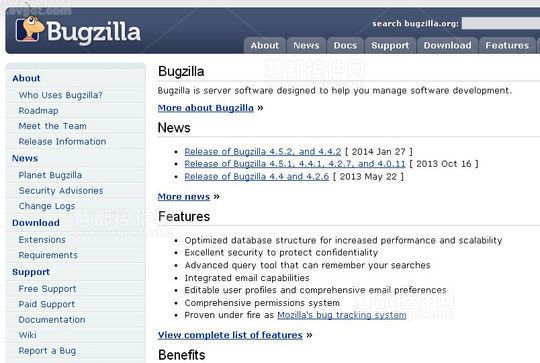The width and height of the screenshot is (540, 363).
Task: Click Bugzilla is server software description text
Action: [x=335, y=91]
